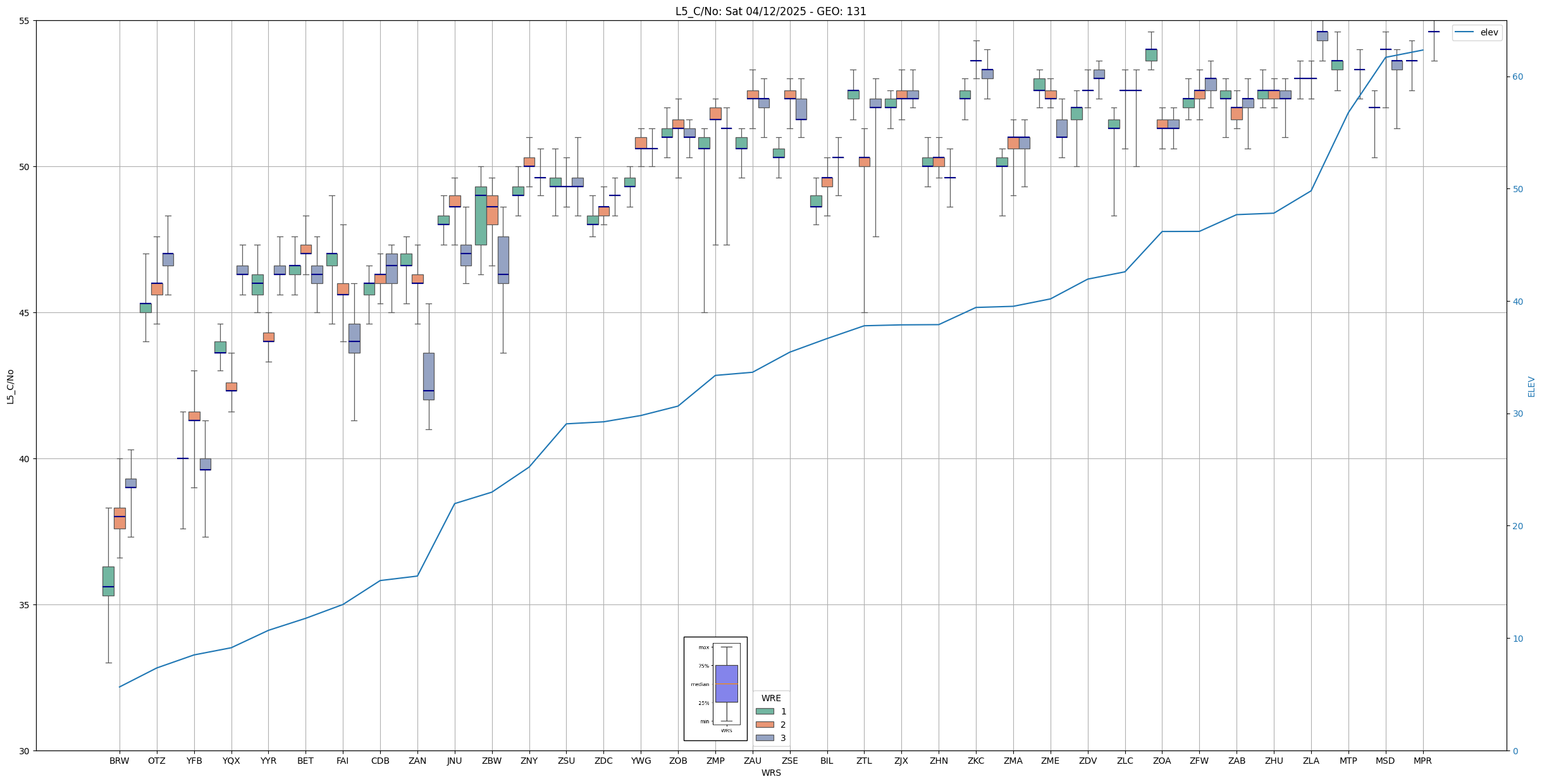1542x784 pixels.
Task: Click the orange WRE 2 legend swatch
Action: click(x=765, y=725)
